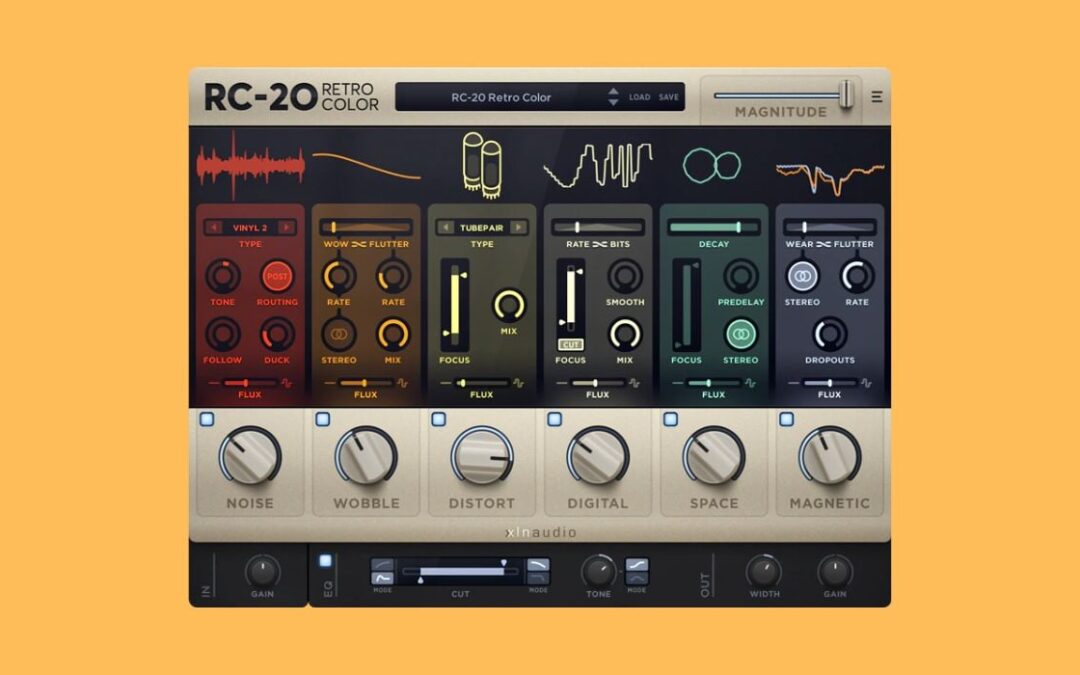The width and height of the screenshot is (1080, 675).
Task: Click the large Distort amount knob
Action: click(x=482, y=458)
